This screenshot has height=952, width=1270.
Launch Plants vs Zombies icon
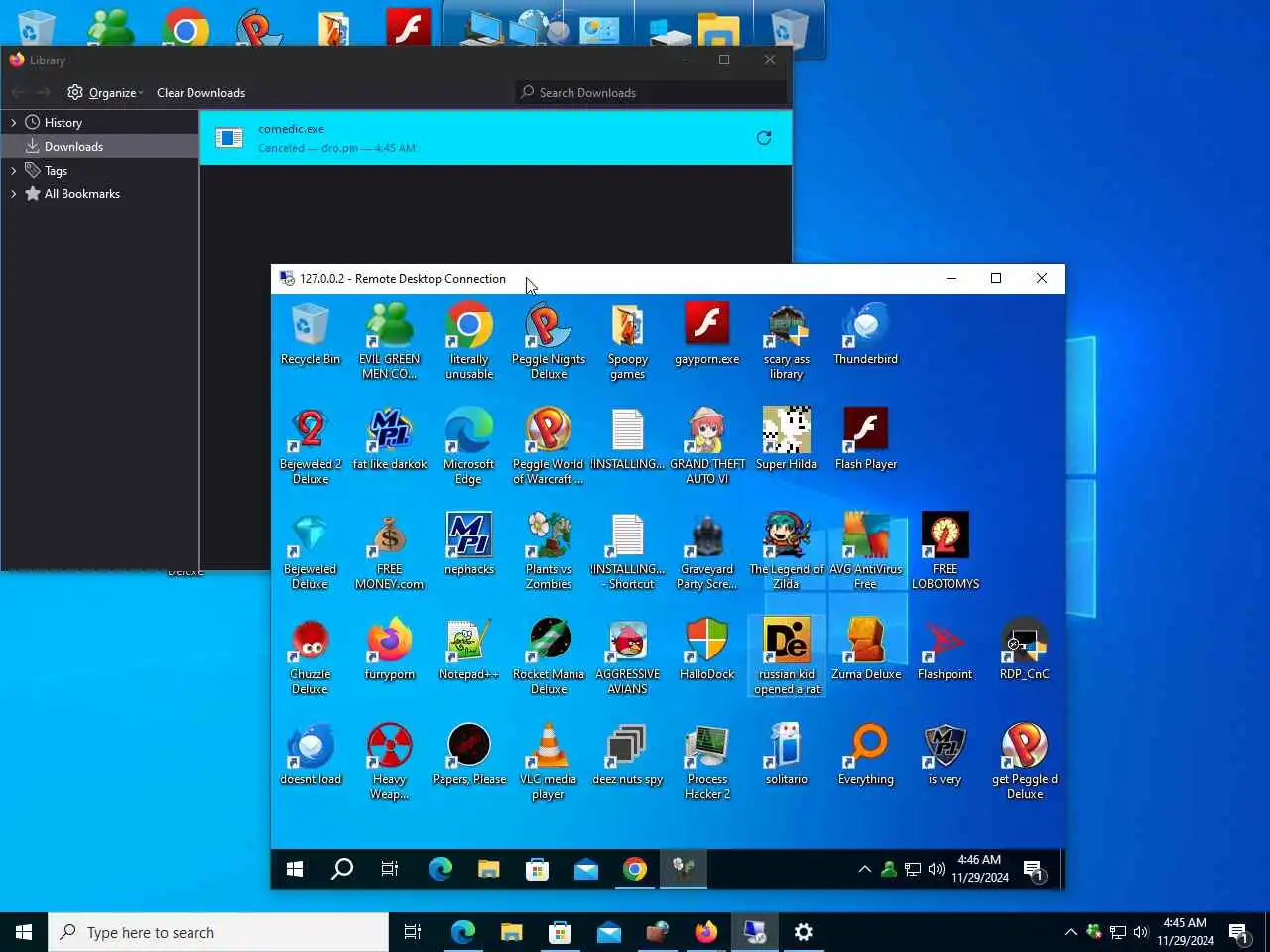point(548,551)
